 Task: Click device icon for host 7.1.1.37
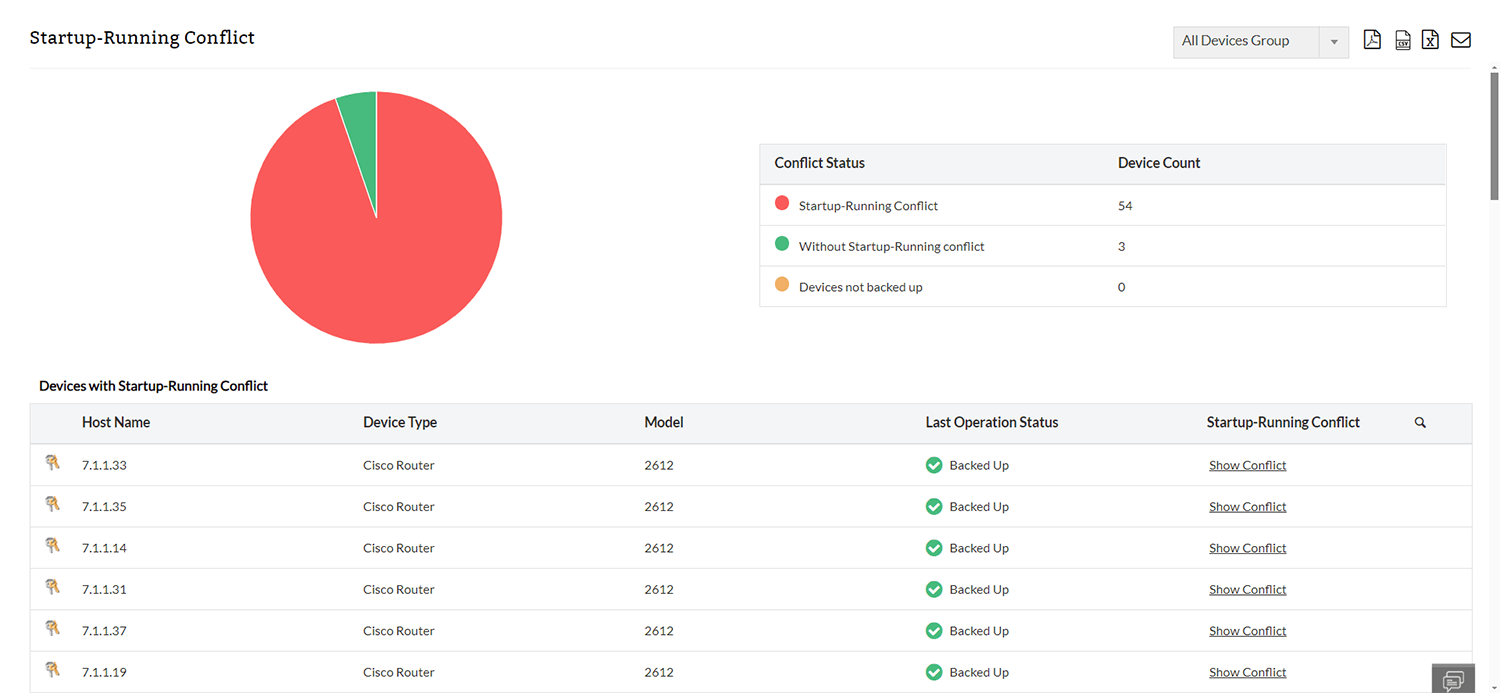click(53, 629)
